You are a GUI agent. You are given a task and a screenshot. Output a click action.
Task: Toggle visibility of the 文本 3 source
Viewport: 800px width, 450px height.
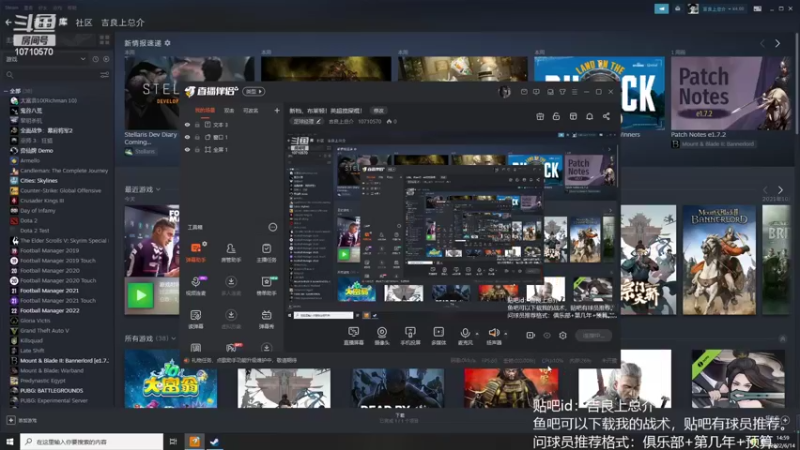(187, 124)
